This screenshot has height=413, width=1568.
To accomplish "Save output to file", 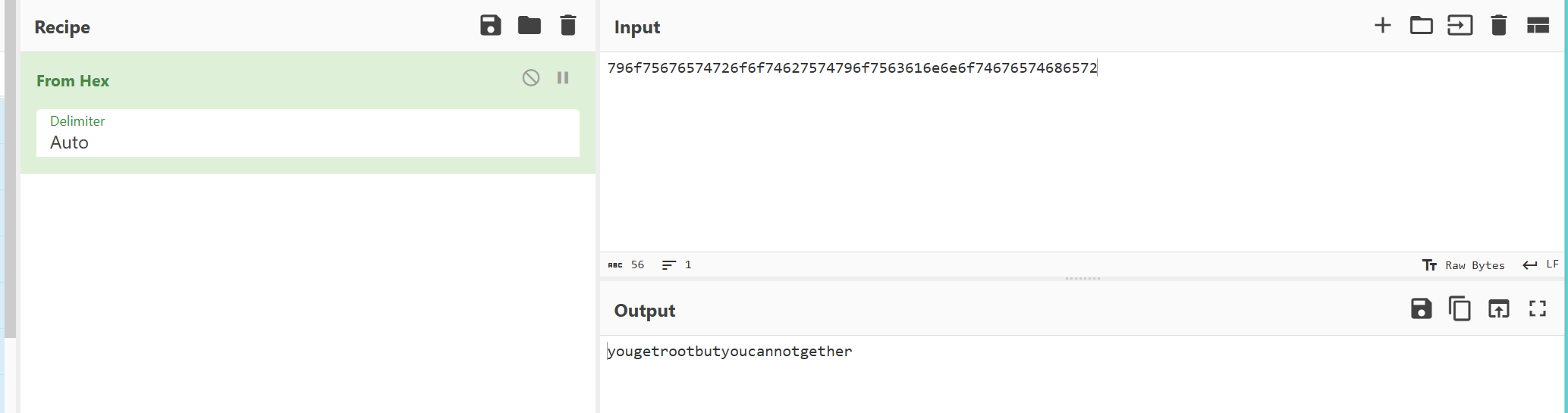I will (1422, 308).
